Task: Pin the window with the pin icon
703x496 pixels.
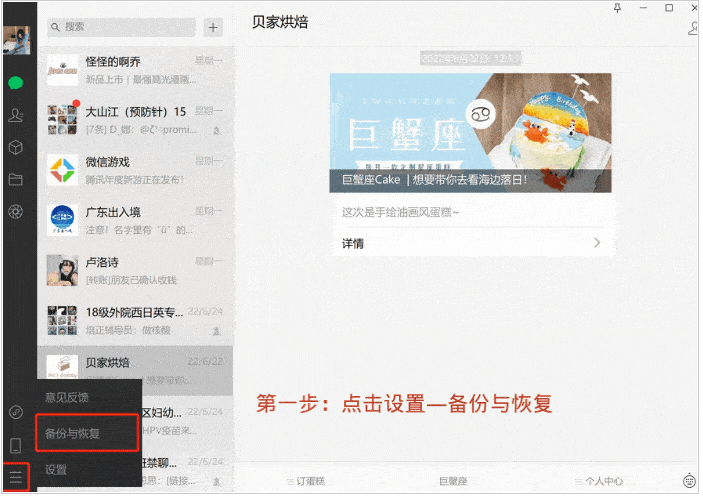Action: pos(617,8)
